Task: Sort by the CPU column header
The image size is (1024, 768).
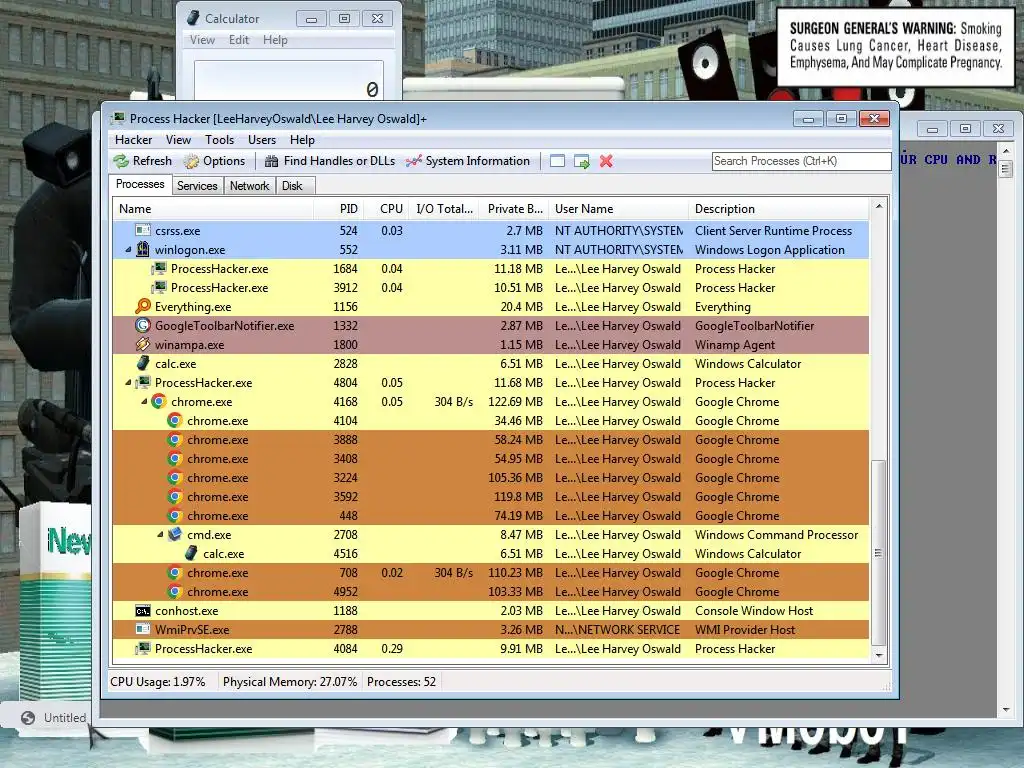Action: pos(385,209)
